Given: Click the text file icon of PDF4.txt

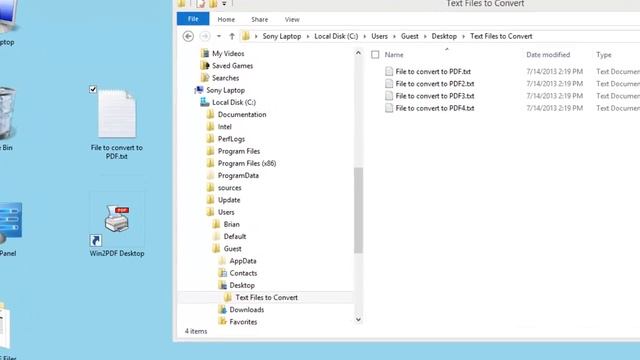Looking at the screenshot, I should (389, 108).
